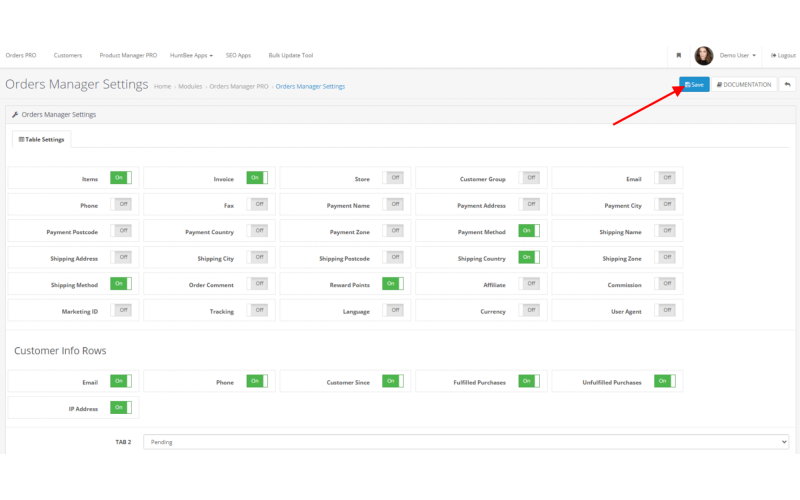This screenshot has height=500, width=800.
Task: Disable the Shipping Country toggle
Action: coord(529,257)
